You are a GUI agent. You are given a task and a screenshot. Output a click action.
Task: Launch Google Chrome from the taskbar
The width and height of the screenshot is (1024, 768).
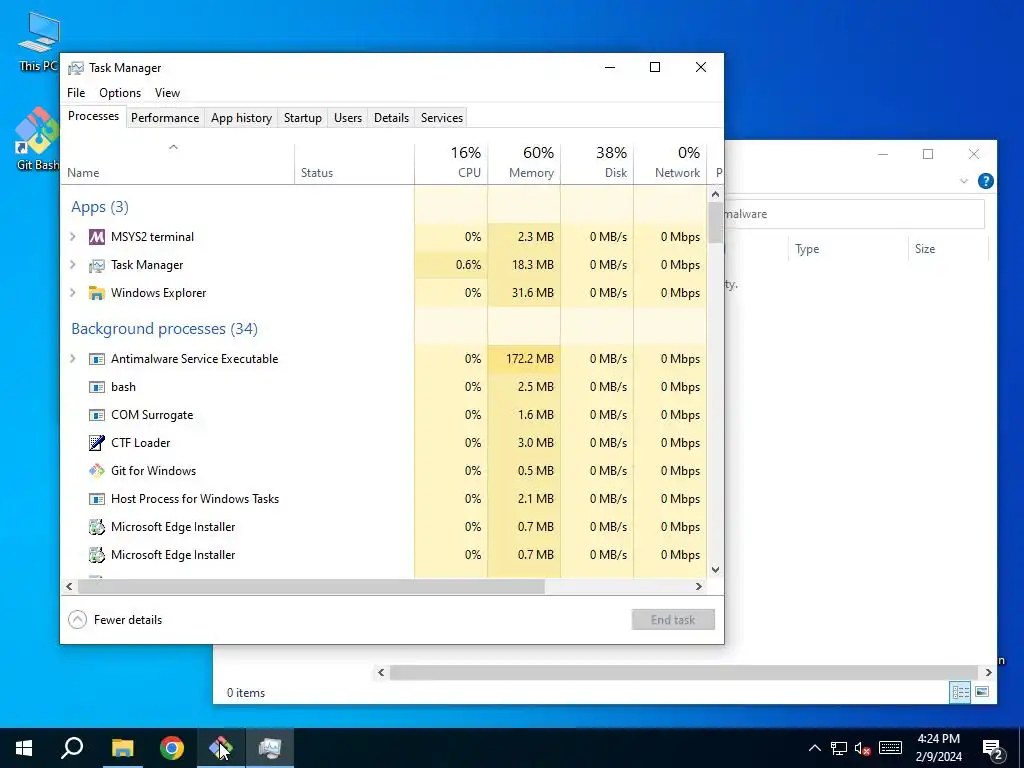[172, 748]
